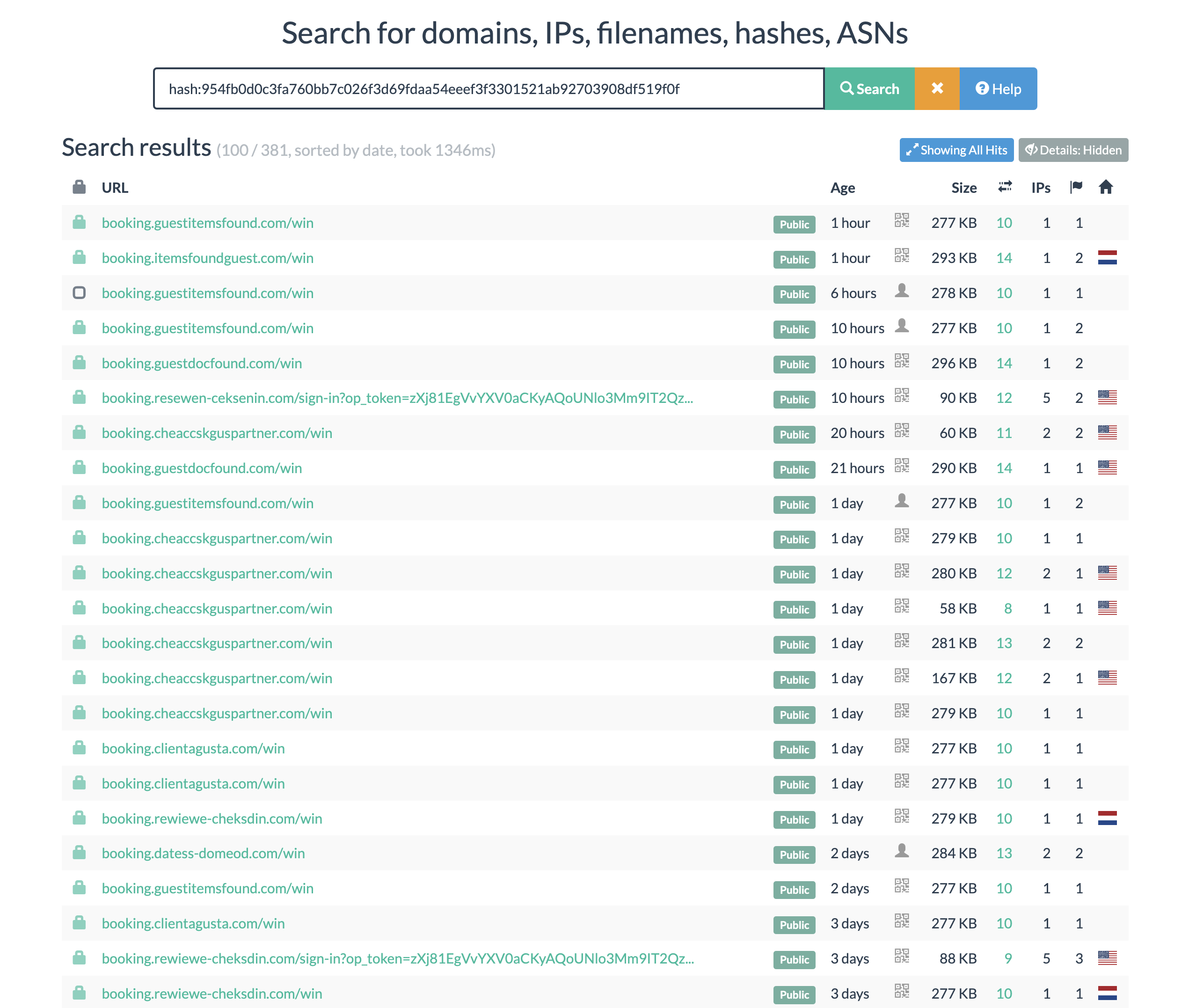This screenshot has width=1196, height=1008.
Task: Click the Size column header
Action: [x=963, y=188]
